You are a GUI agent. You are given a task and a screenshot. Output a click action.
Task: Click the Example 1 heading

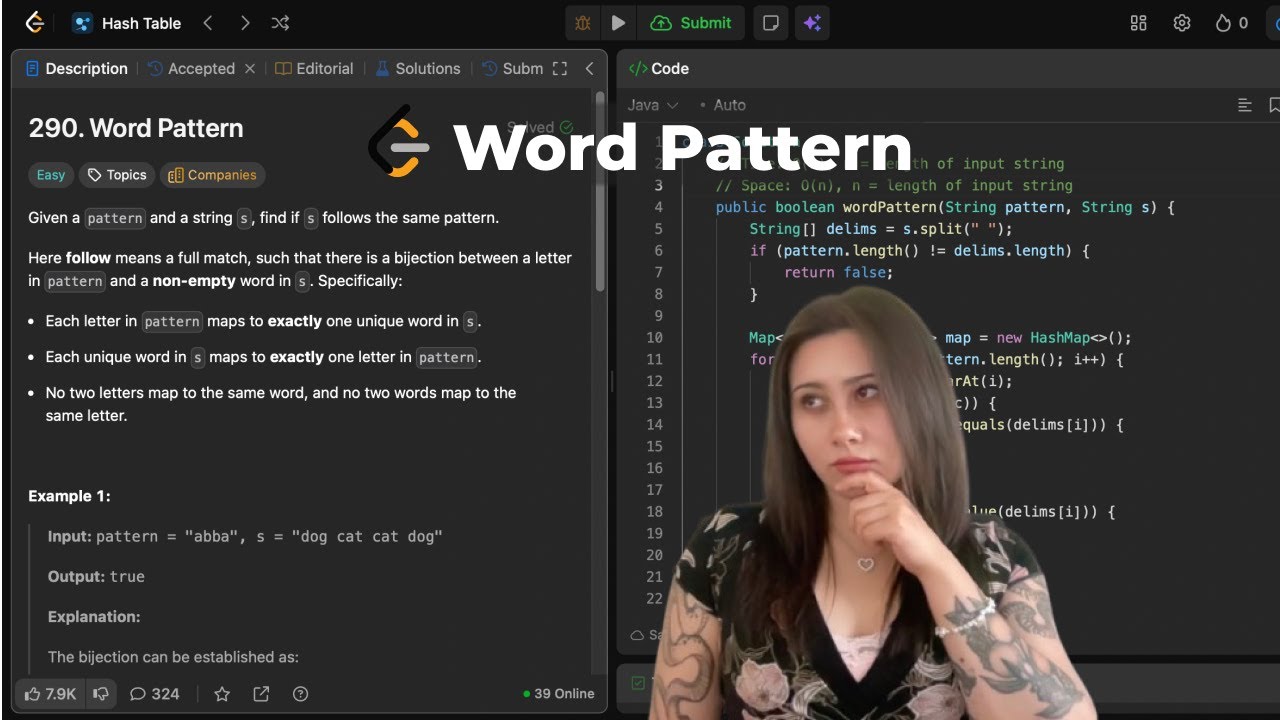coord(69,496)
